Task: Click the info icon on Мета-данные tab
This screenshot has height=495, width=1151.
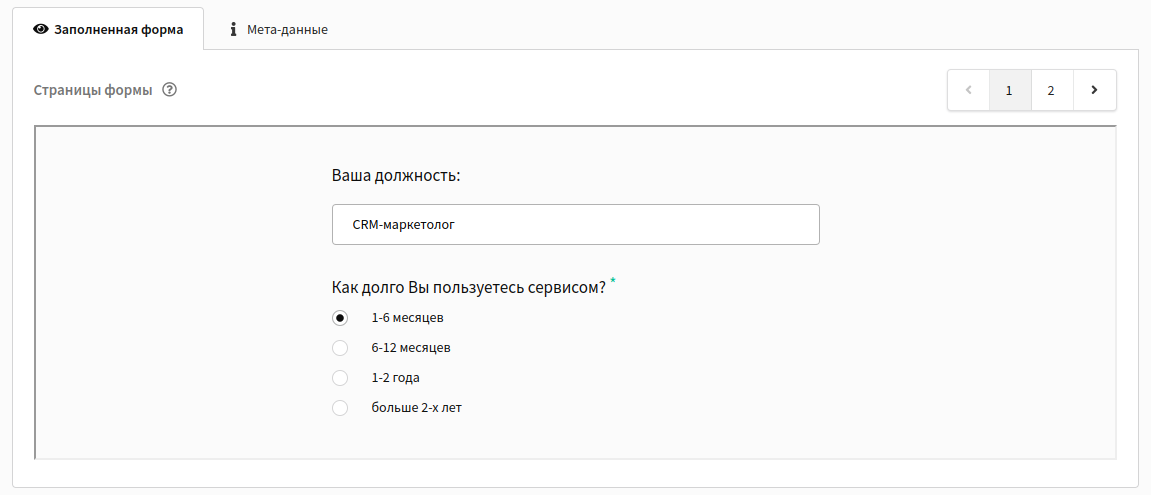Action: pyautogui.click(x=233, y=29)
